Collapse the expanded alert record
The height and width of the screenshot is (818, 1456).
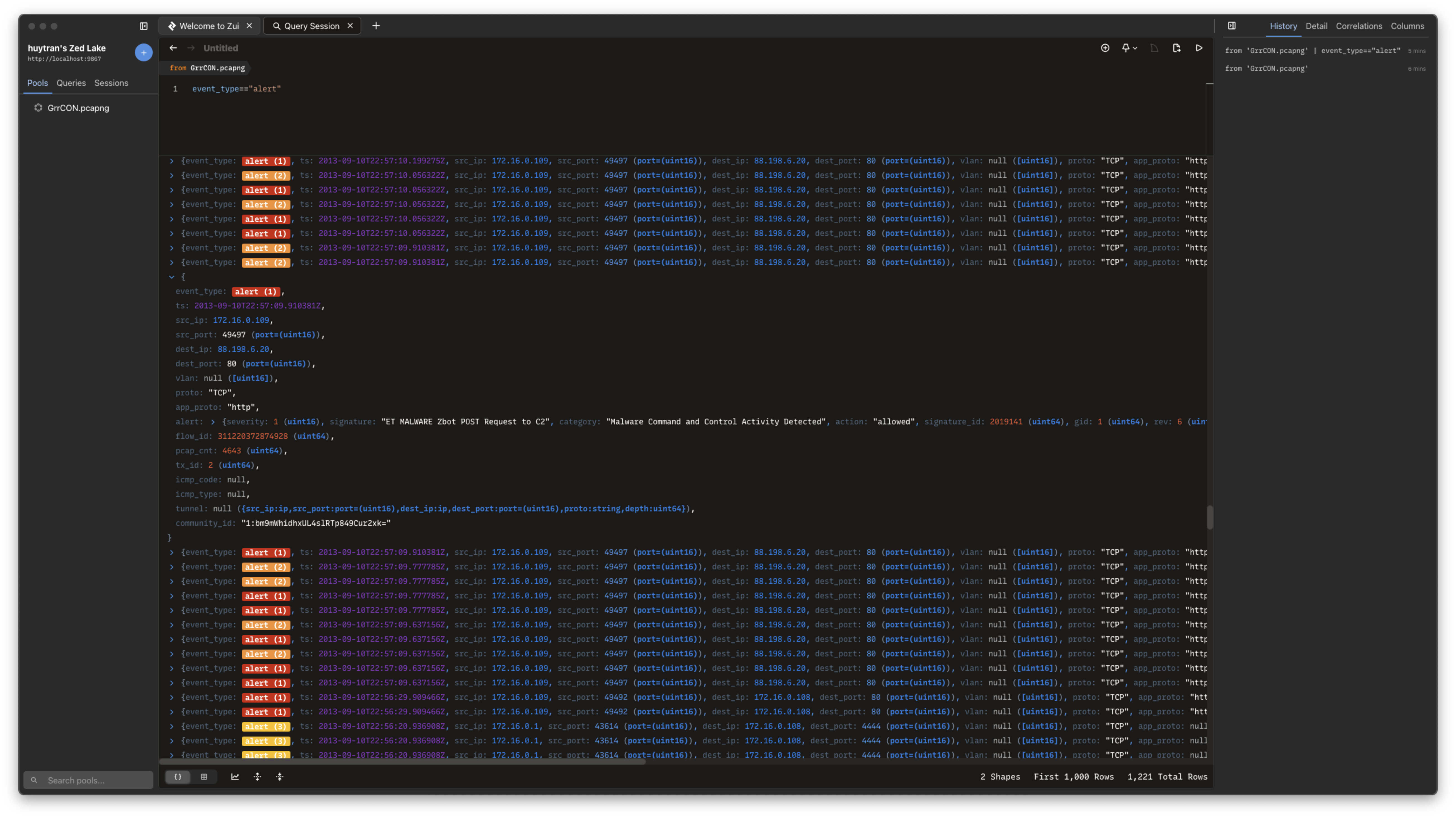click(x=172, y=277)
